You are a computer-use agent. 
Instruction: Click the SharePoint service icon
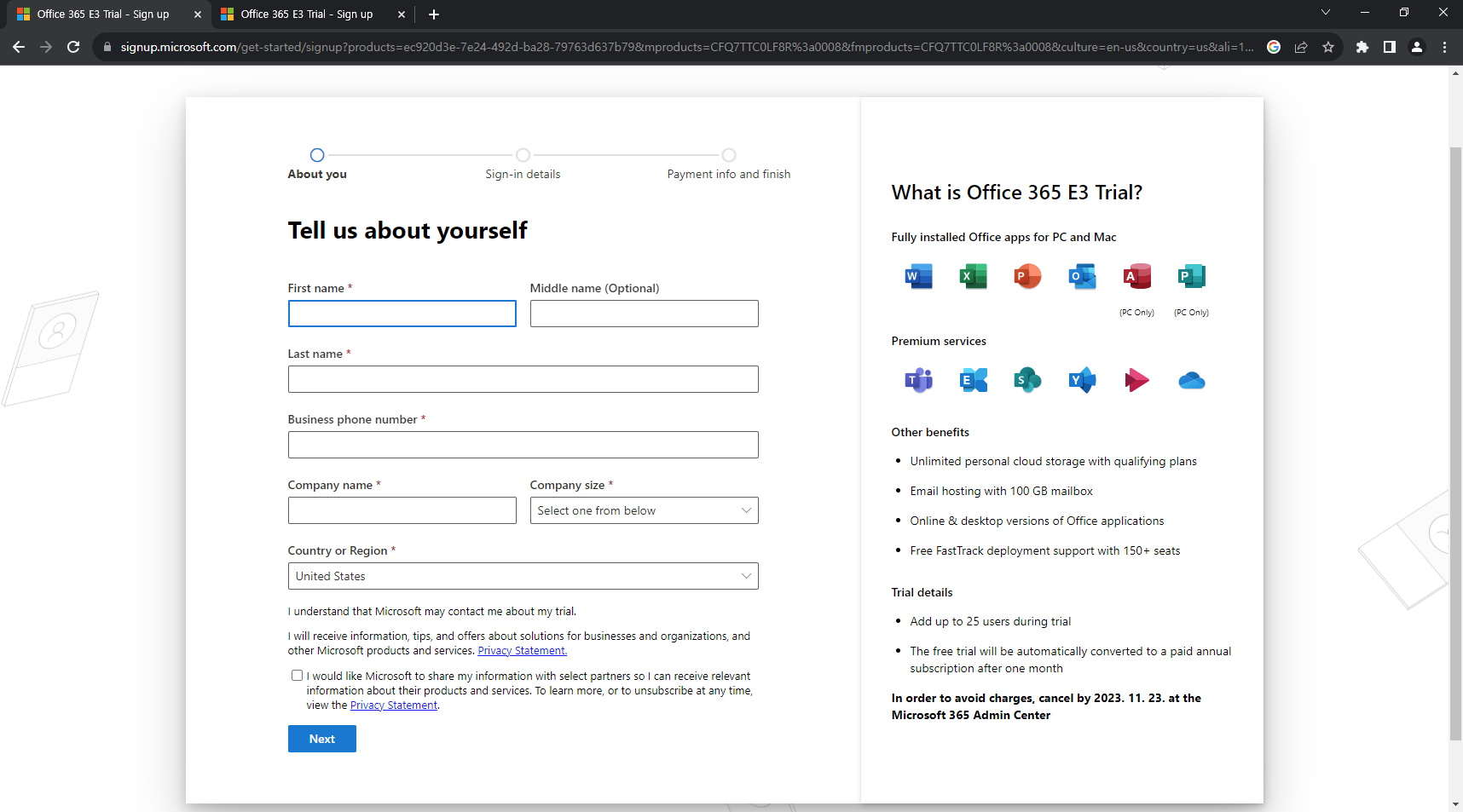click(x=1027, y=380)
